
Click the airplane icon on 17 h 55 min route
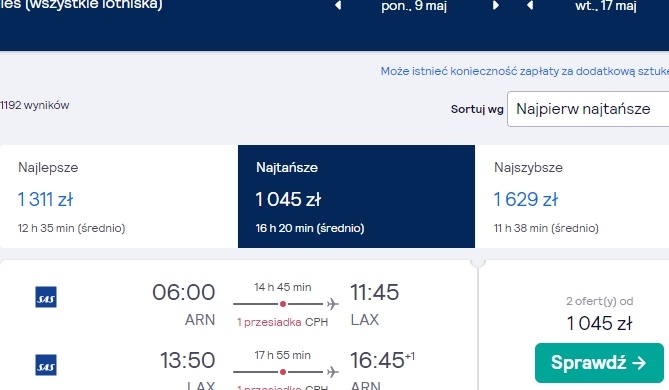tap(333, 372)
